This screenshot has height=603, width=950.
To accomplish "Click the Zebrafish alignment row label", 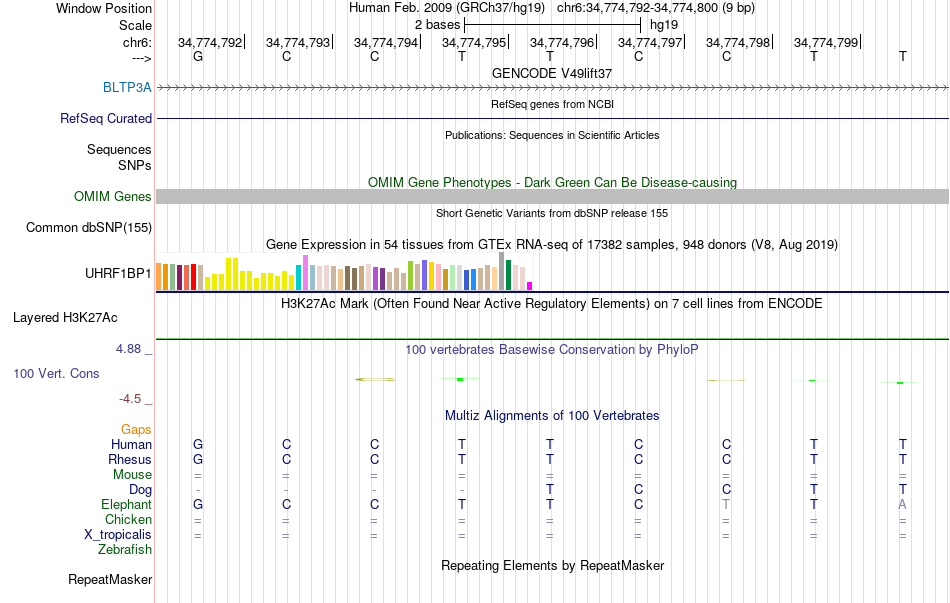I will tap(125, 549).
